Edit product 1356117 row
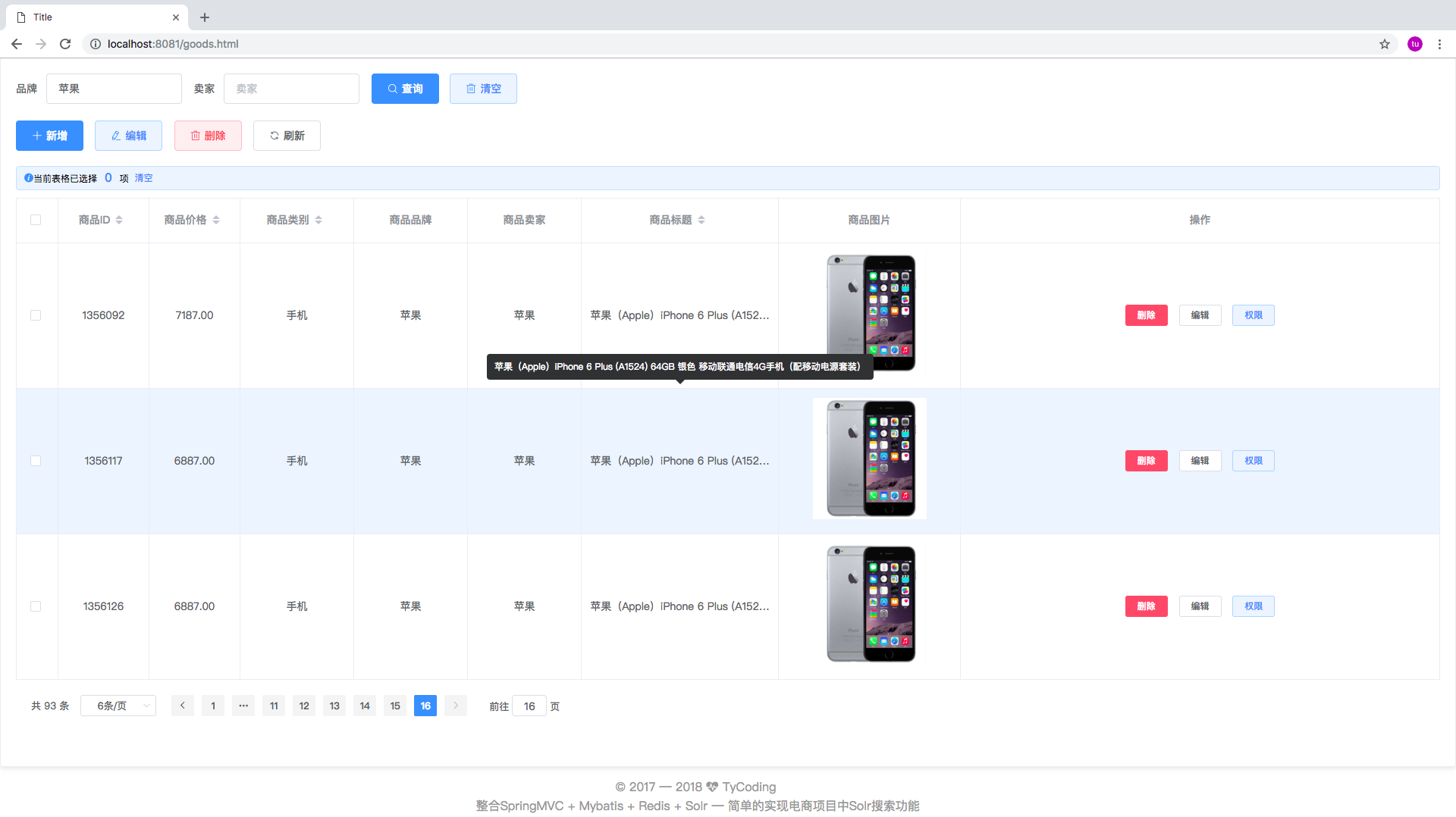Screen dimensions: 1456x817 (x=1200, y=461)
